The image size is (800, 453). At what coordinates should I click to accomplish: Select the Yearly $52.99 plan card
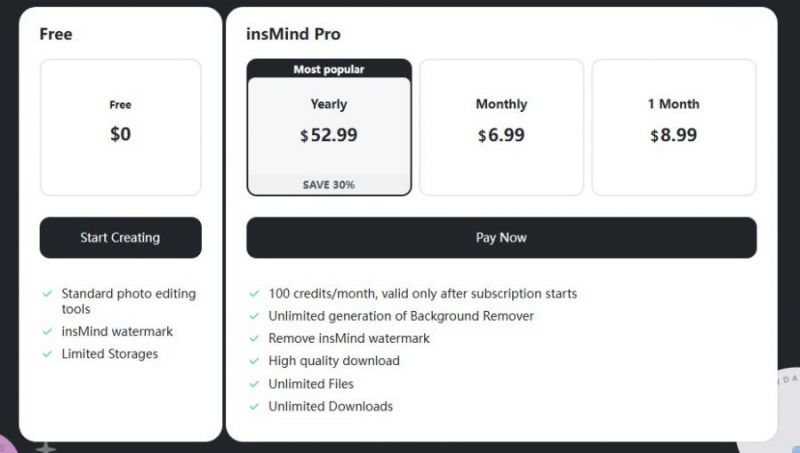point(329,125)
